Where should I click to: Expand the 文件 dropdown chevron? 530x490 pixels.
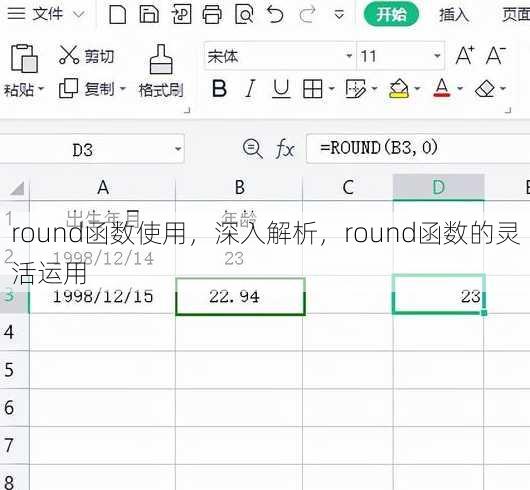78,15
